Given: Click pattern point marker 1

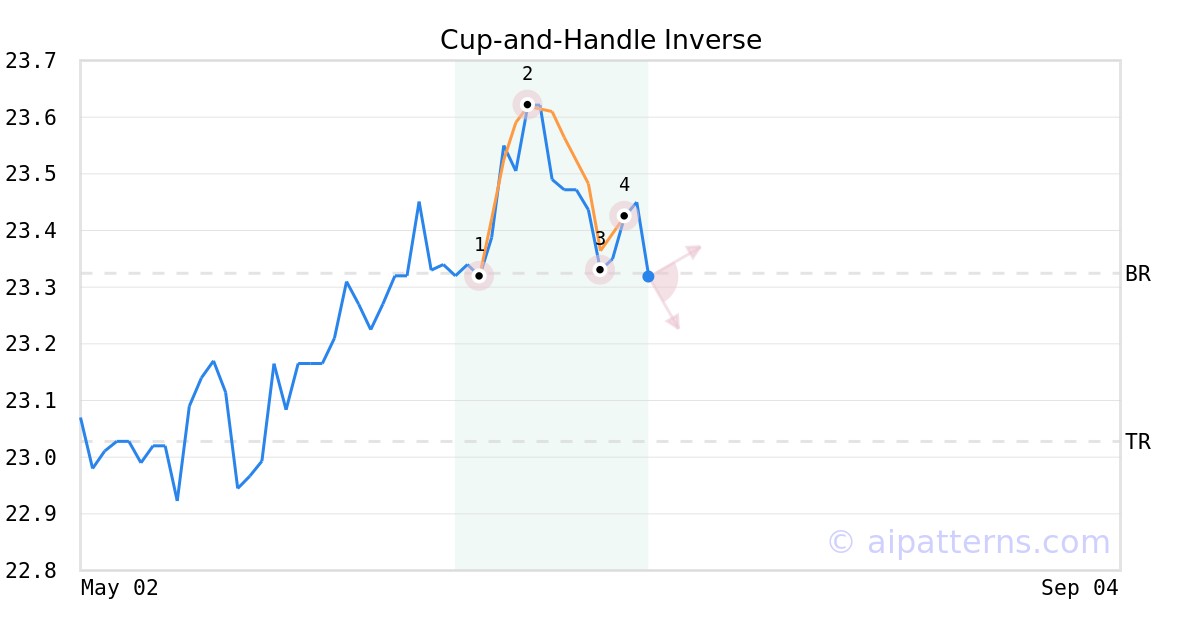Looking at the screenshot, I should [479, 276].
